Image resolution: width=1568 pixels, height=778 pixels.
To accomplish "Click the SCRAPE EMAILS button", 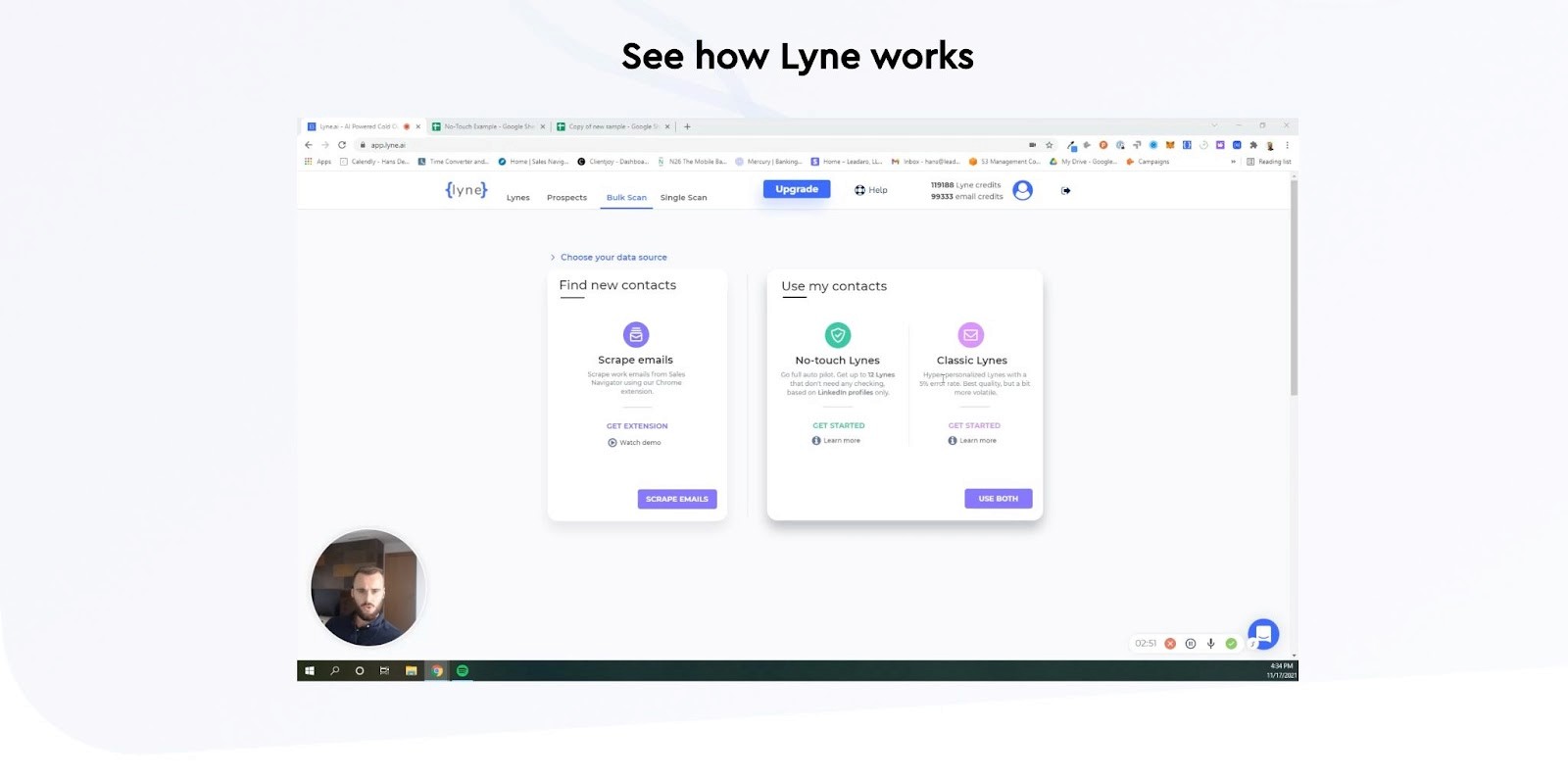I will click(677, 499).
